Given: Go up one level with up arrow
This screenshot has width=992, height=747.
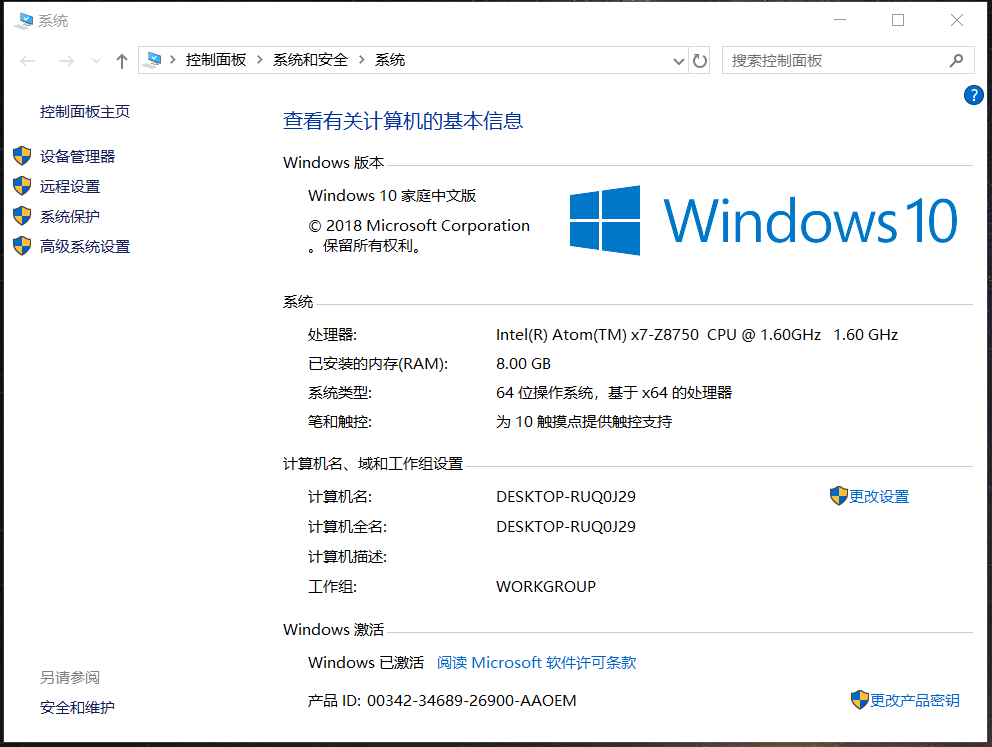Looking at the screenshot, I should click(x=121, y=61).
